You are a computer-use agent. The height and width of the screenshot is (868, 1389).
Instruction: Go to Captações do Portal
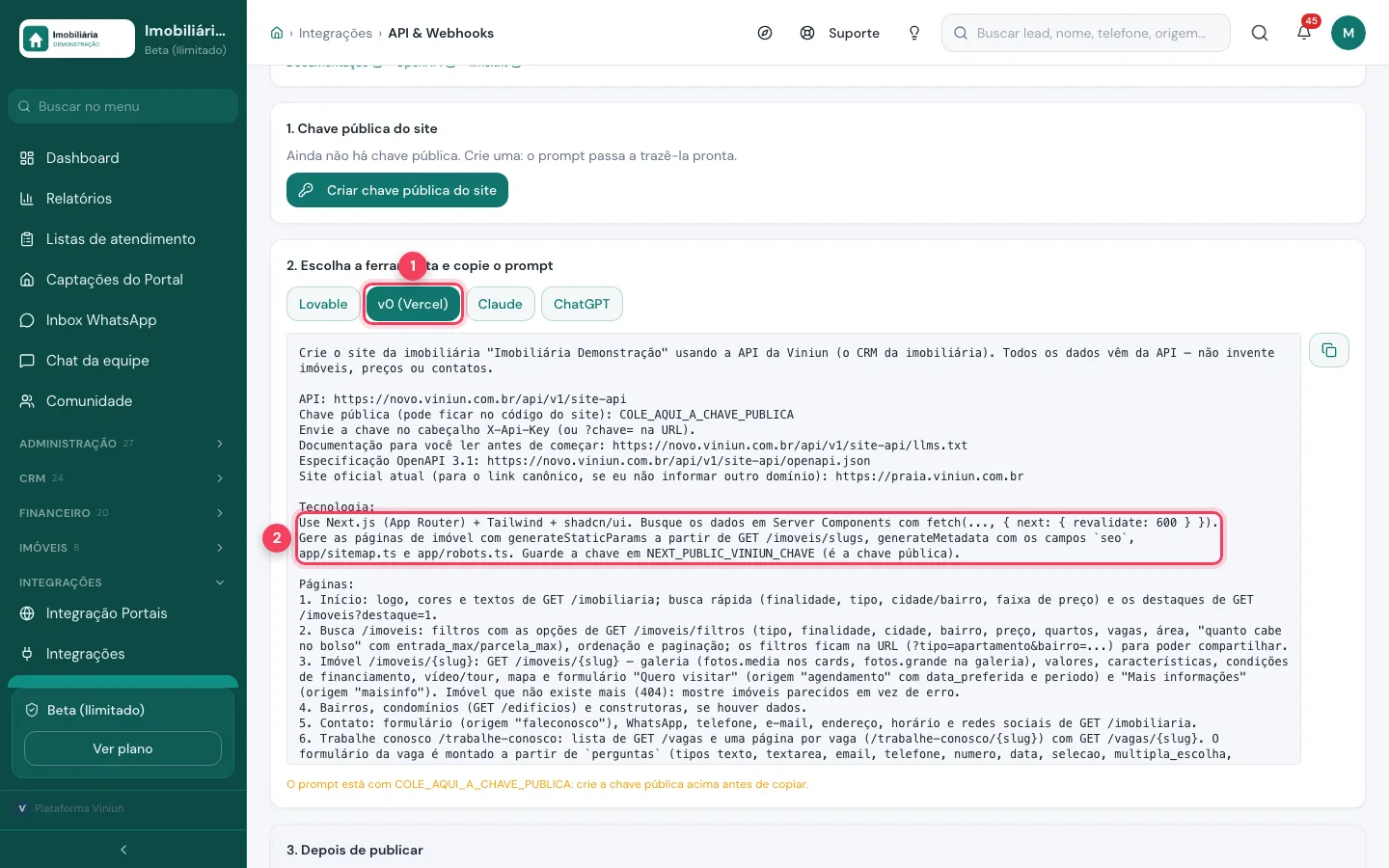click(x=123, y=280)
